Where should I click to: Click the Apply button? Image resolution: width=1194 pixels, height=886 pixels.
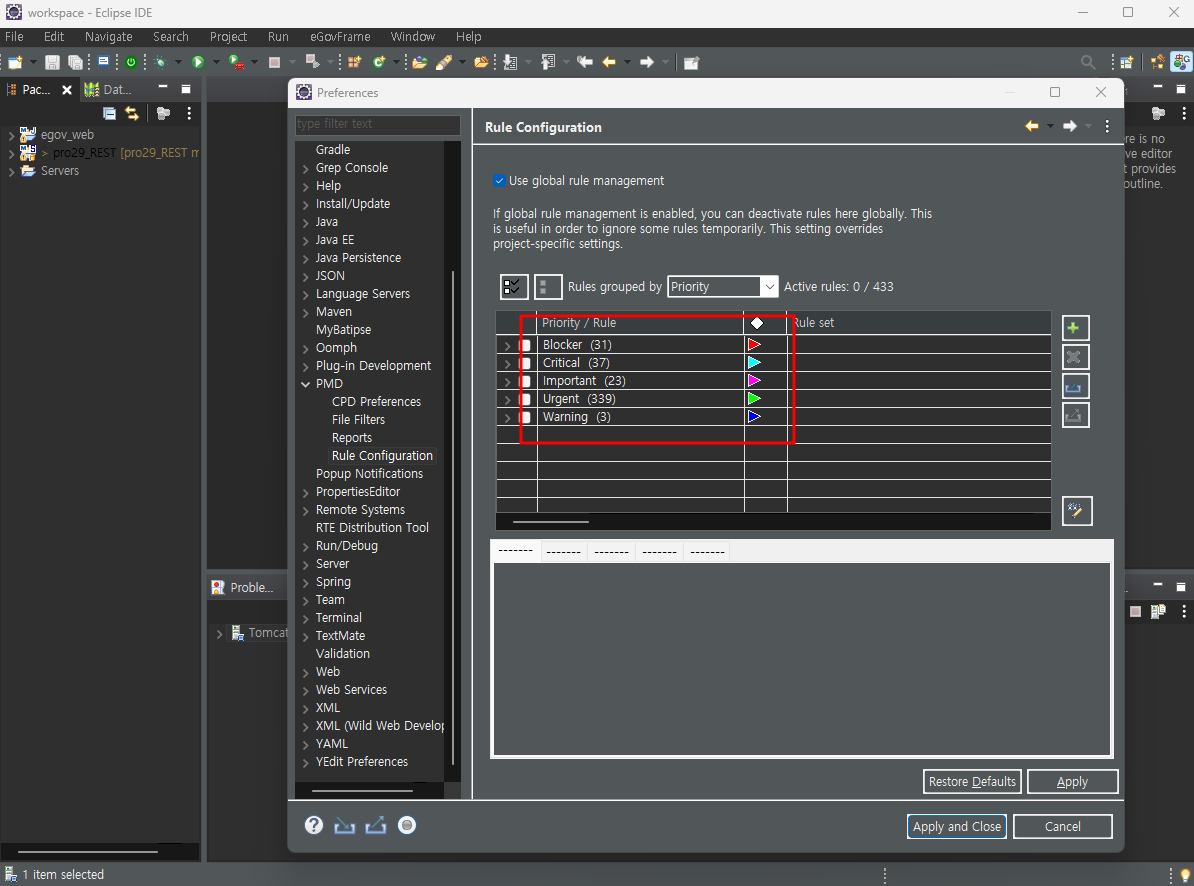1072,782
